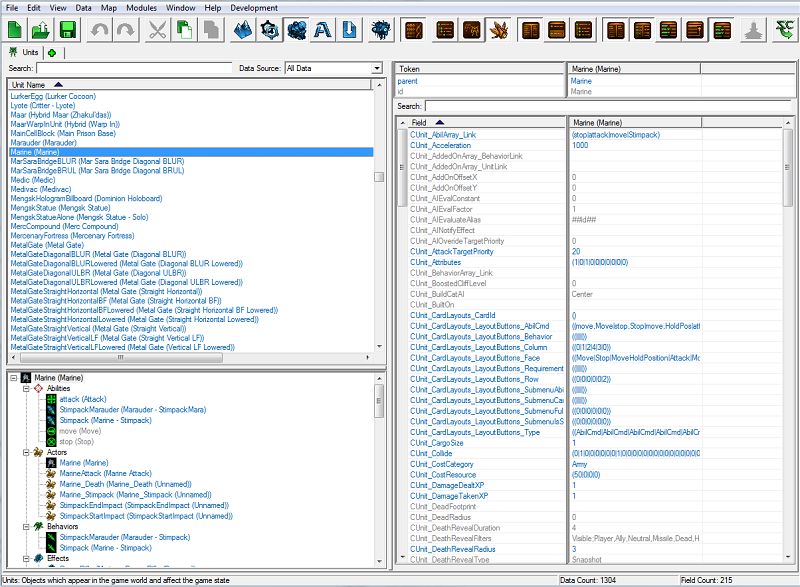This screenshot has height=587, width=800.
Task: Focus the field list Search box
Action: coord(609,106)
